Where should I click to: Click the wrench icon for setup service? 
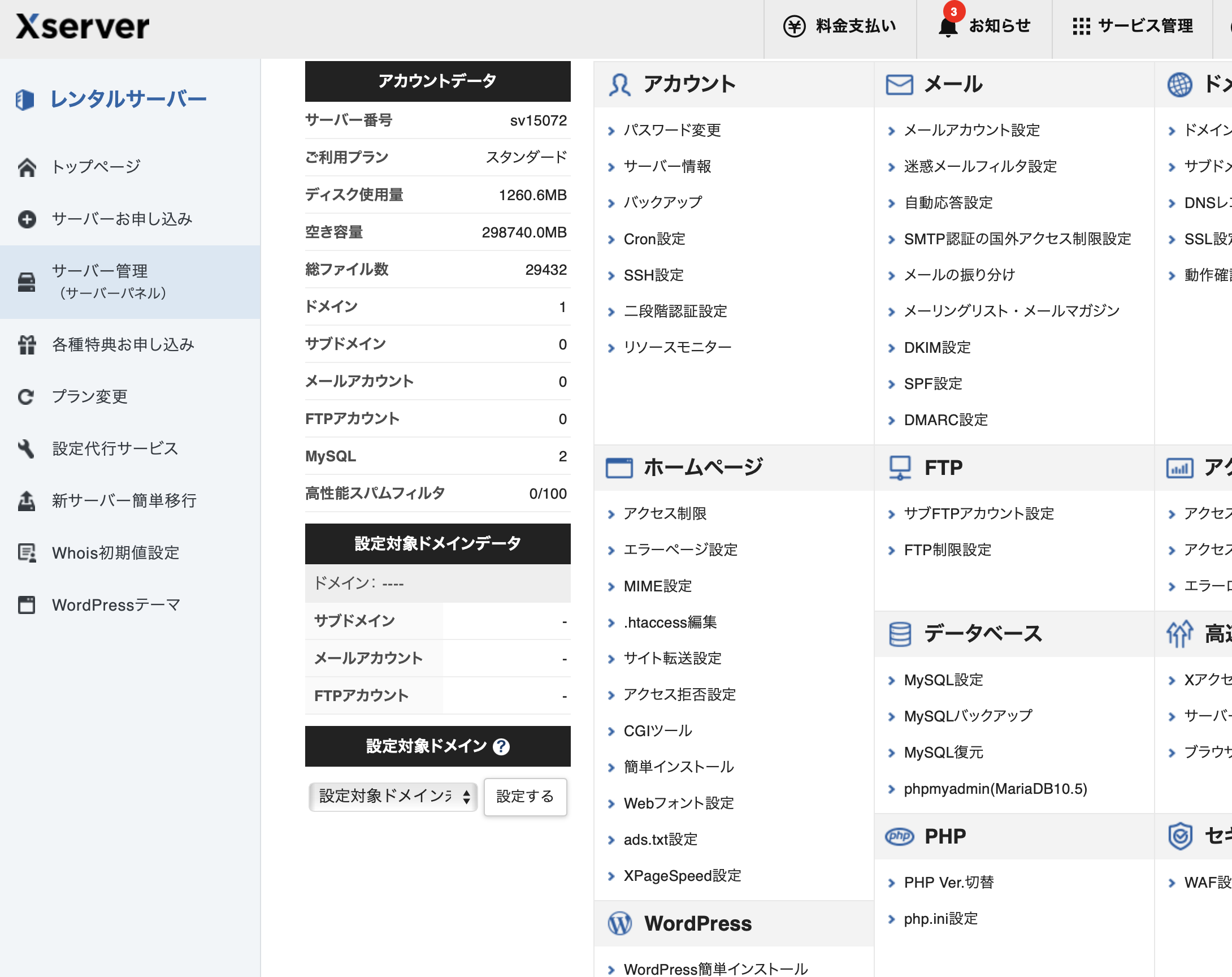point(27,449)
